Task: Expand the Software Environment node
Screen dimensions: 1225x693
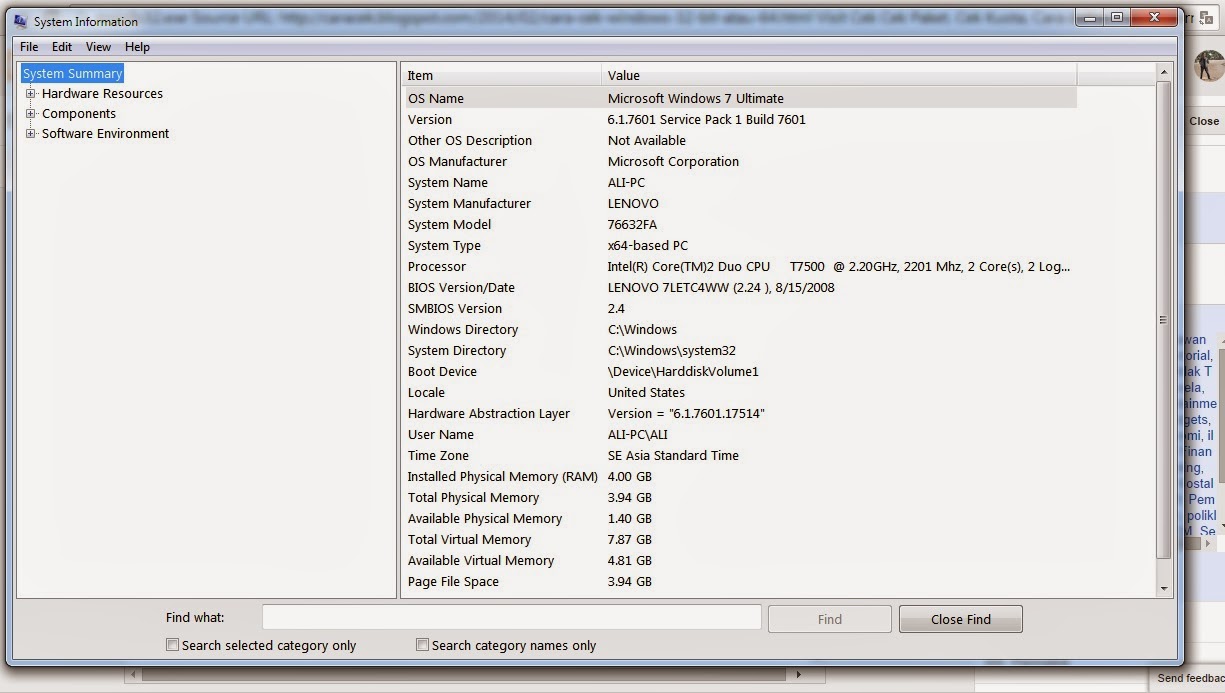Action: pyautogui.click(x=31, y=133)
